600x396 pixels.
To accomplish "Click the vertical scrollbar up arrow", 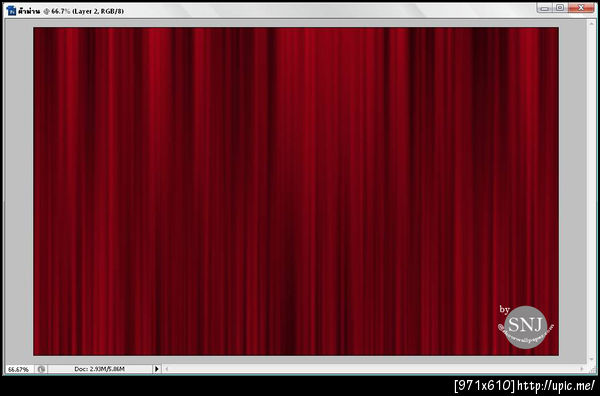I will coord(592,24).
